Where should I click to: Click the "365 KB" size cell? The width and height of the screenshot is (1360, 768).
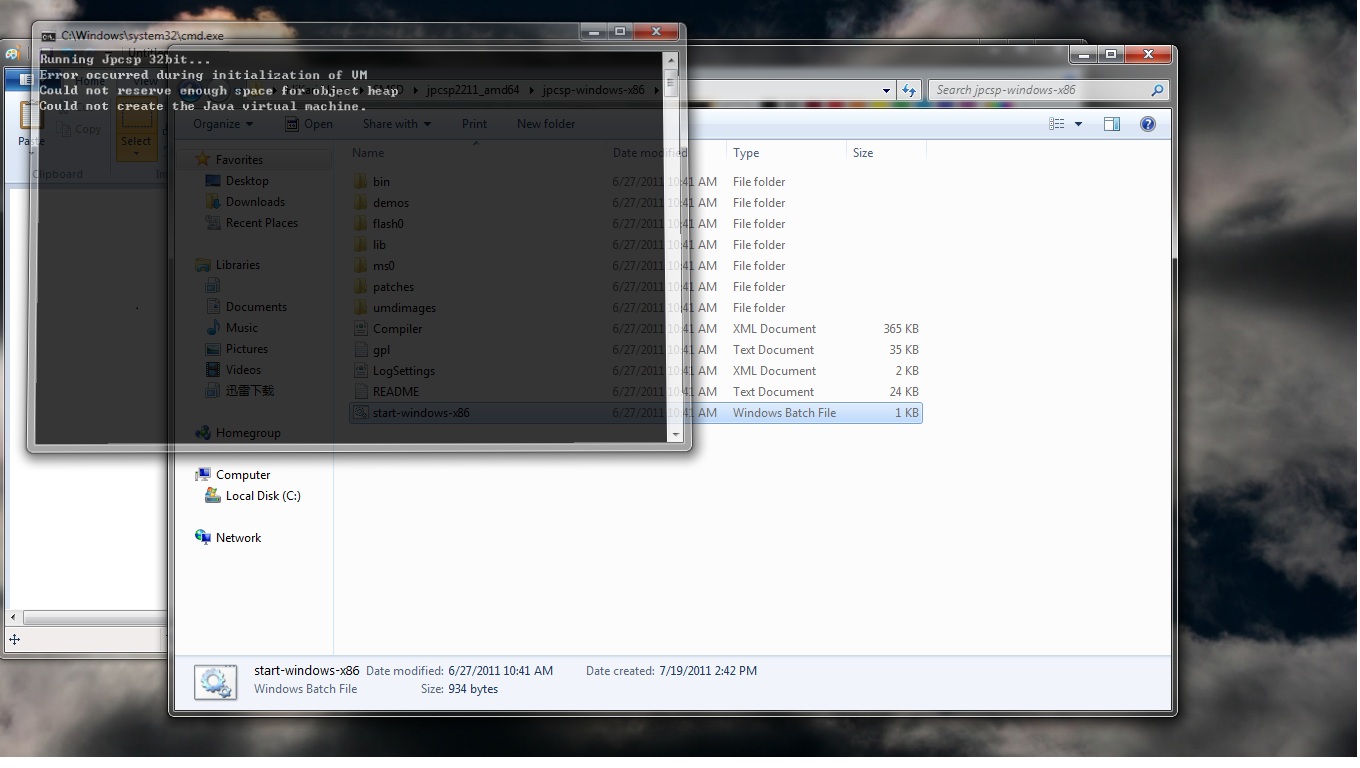(x=901, y=329)
